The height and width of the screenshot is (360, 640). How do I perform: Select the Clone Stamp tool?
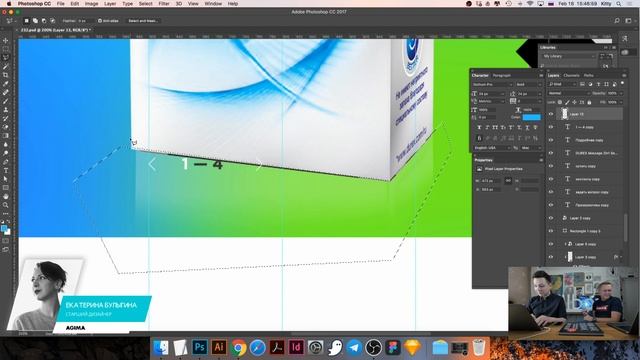tap(6, 109)
